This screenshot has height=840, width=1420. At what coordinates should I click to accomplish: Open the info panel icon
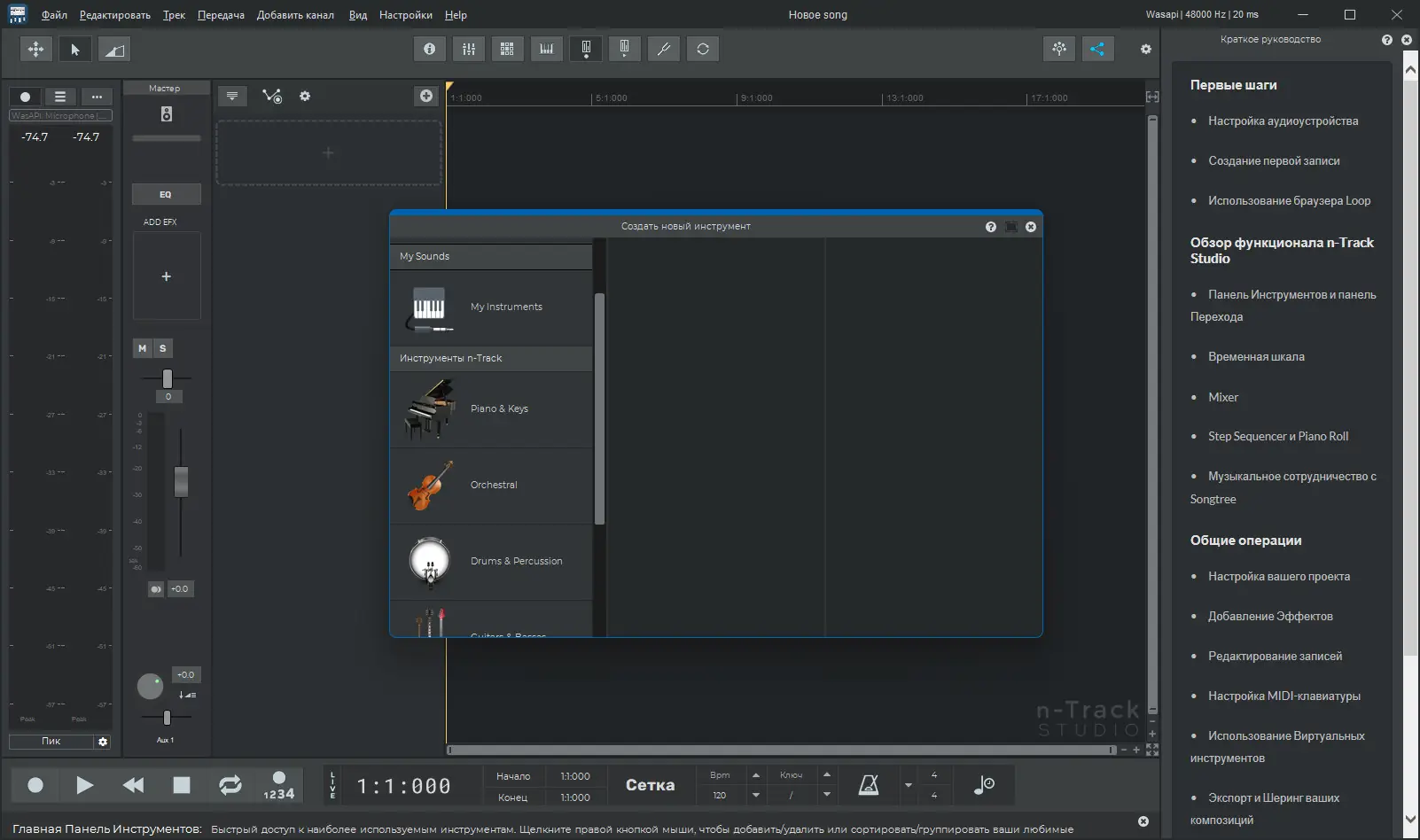(x=430, y=49)
